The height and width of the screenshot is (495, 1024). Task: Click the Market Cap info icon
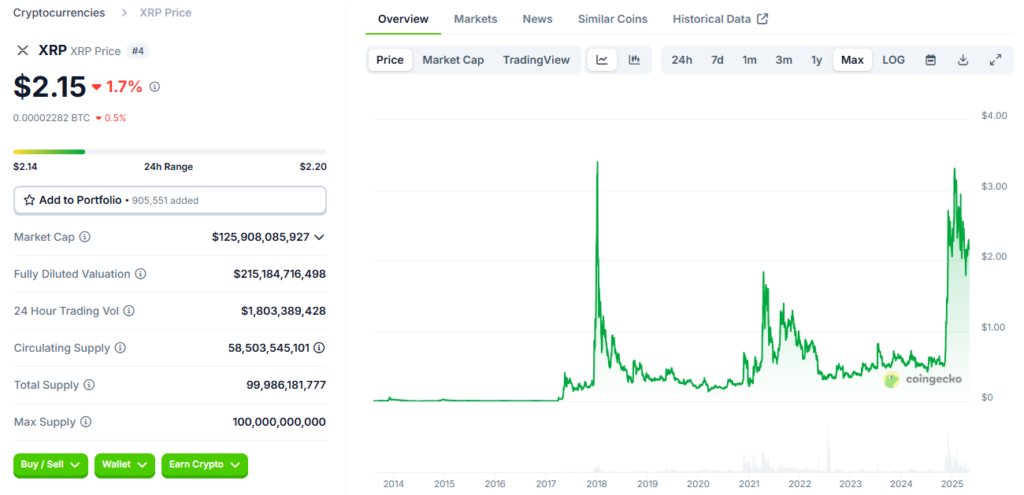85,237
